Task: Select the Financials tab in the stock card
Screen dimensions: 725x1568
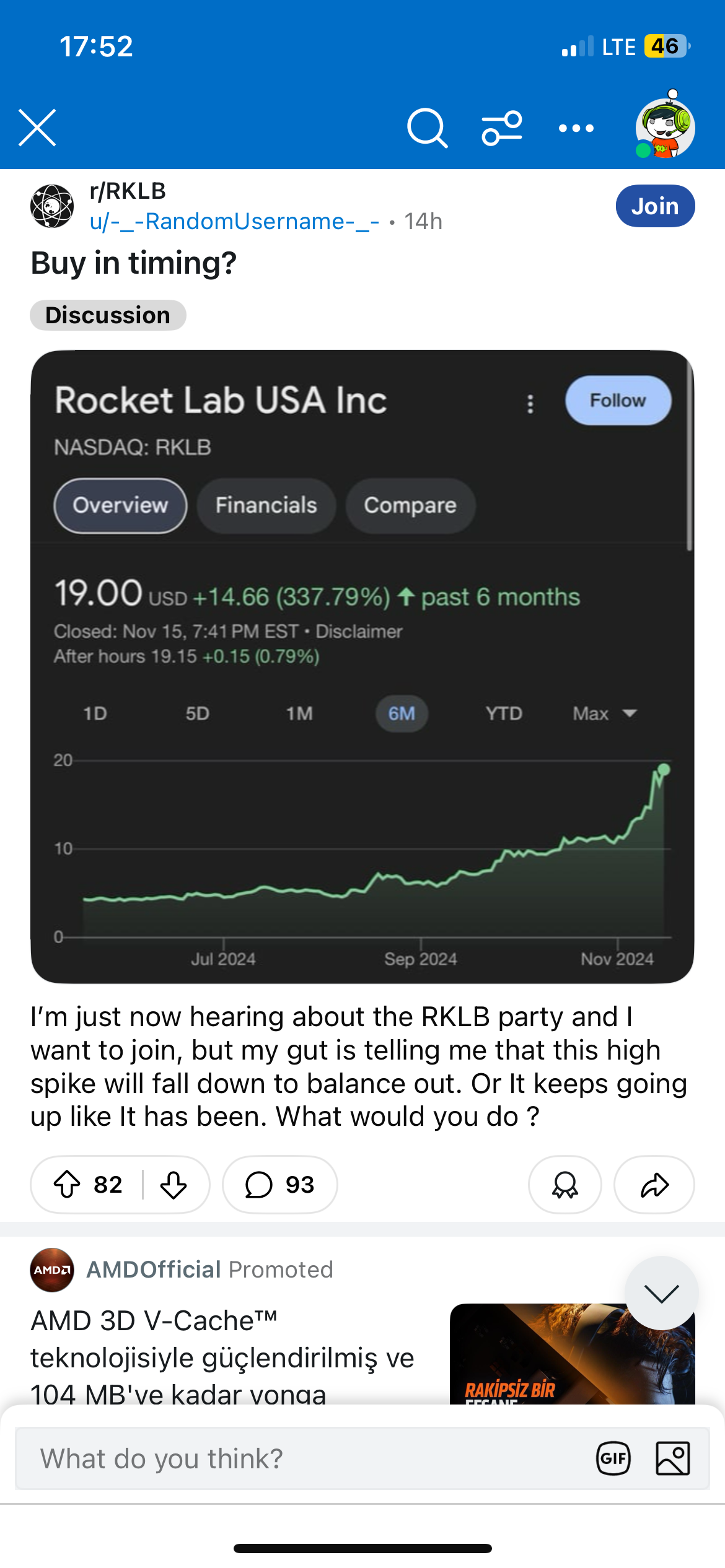Action: click(266, 505)
